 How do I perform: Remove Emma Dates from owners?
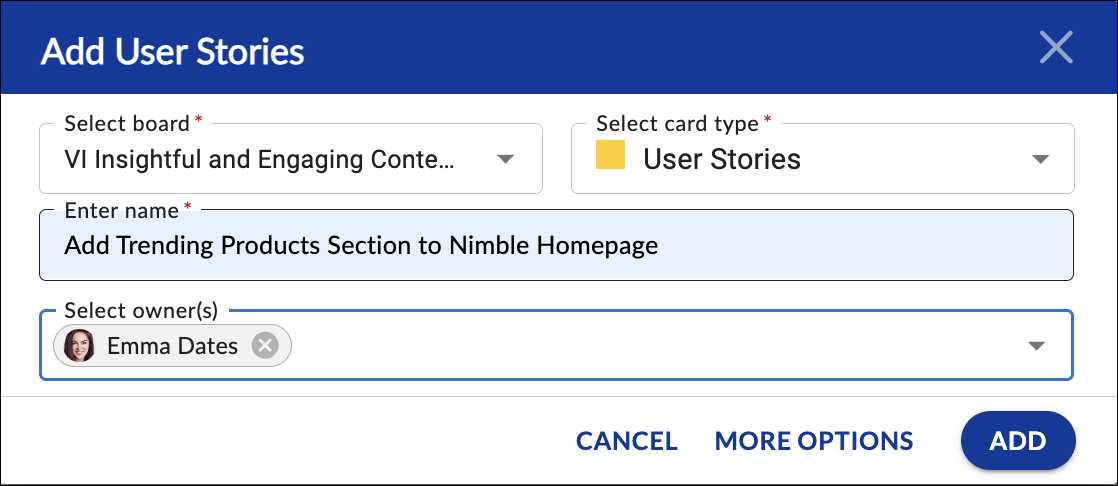(265, 346)
